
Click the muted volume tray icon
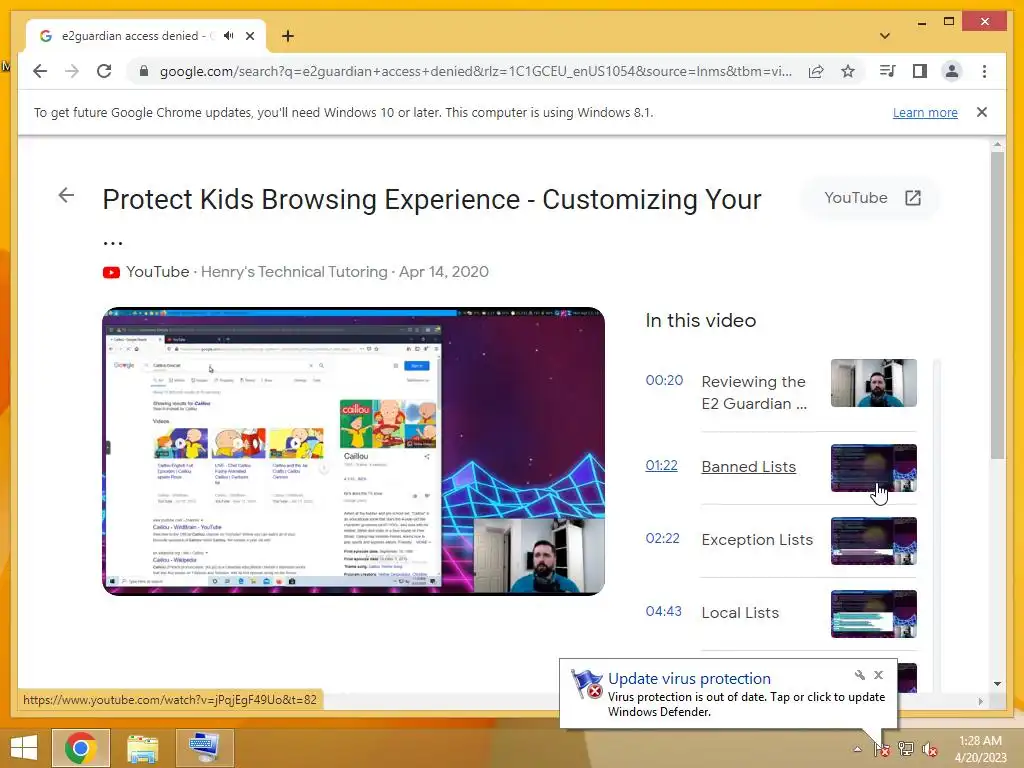929,749
